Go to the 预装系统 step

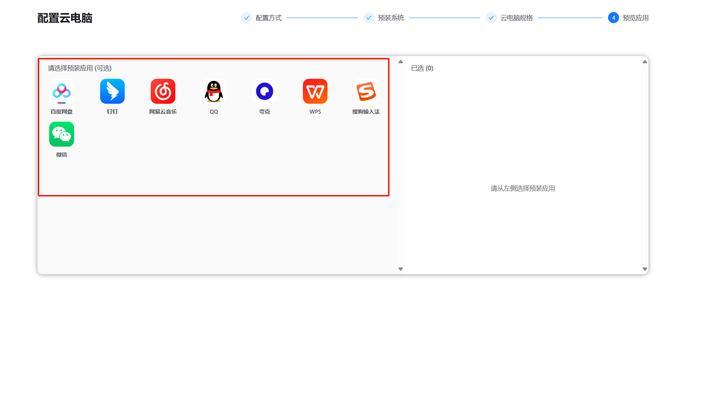click(x=384, y=18)
